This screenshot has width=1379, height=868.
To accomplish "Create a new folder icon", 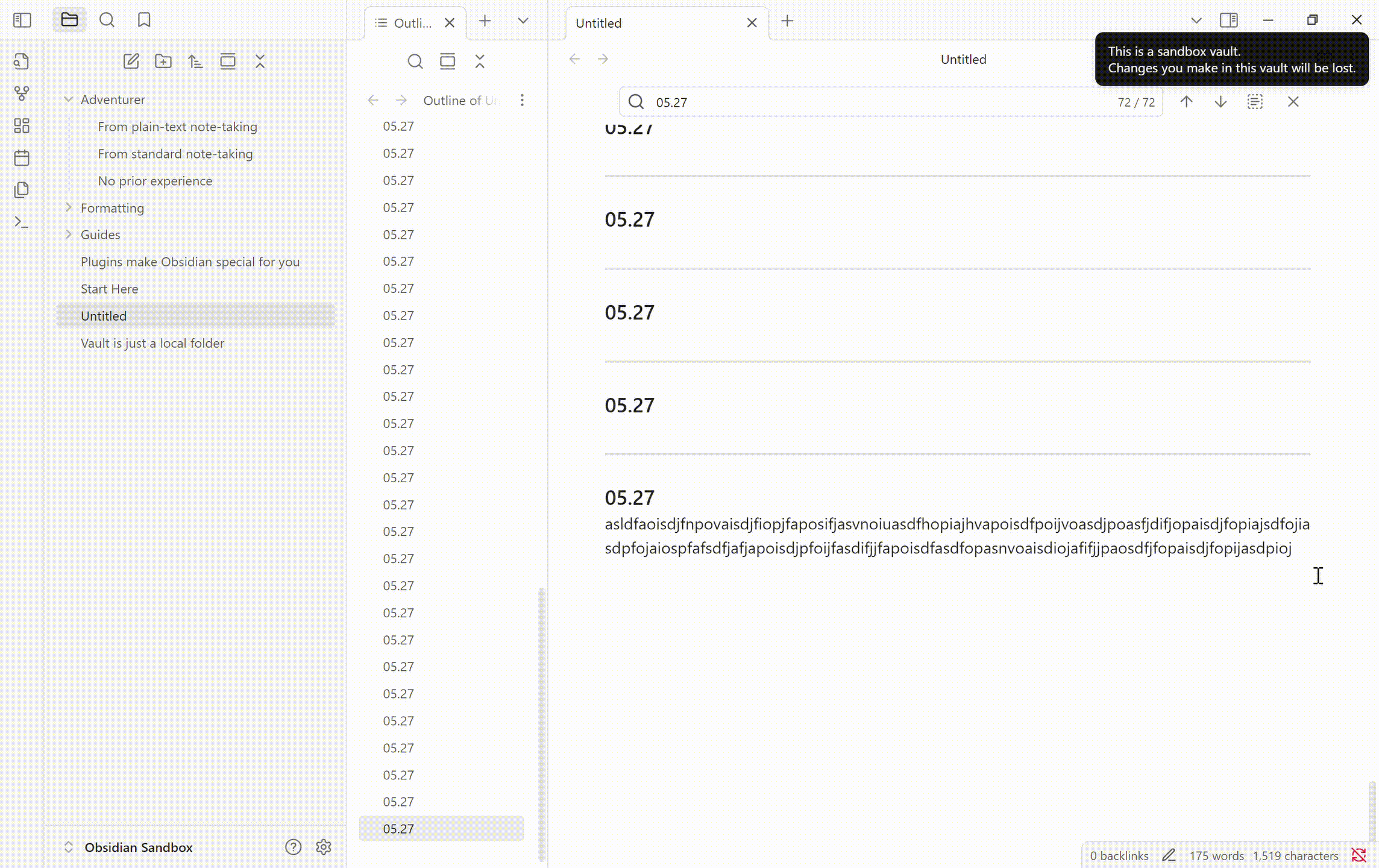I will click(163, 61).
